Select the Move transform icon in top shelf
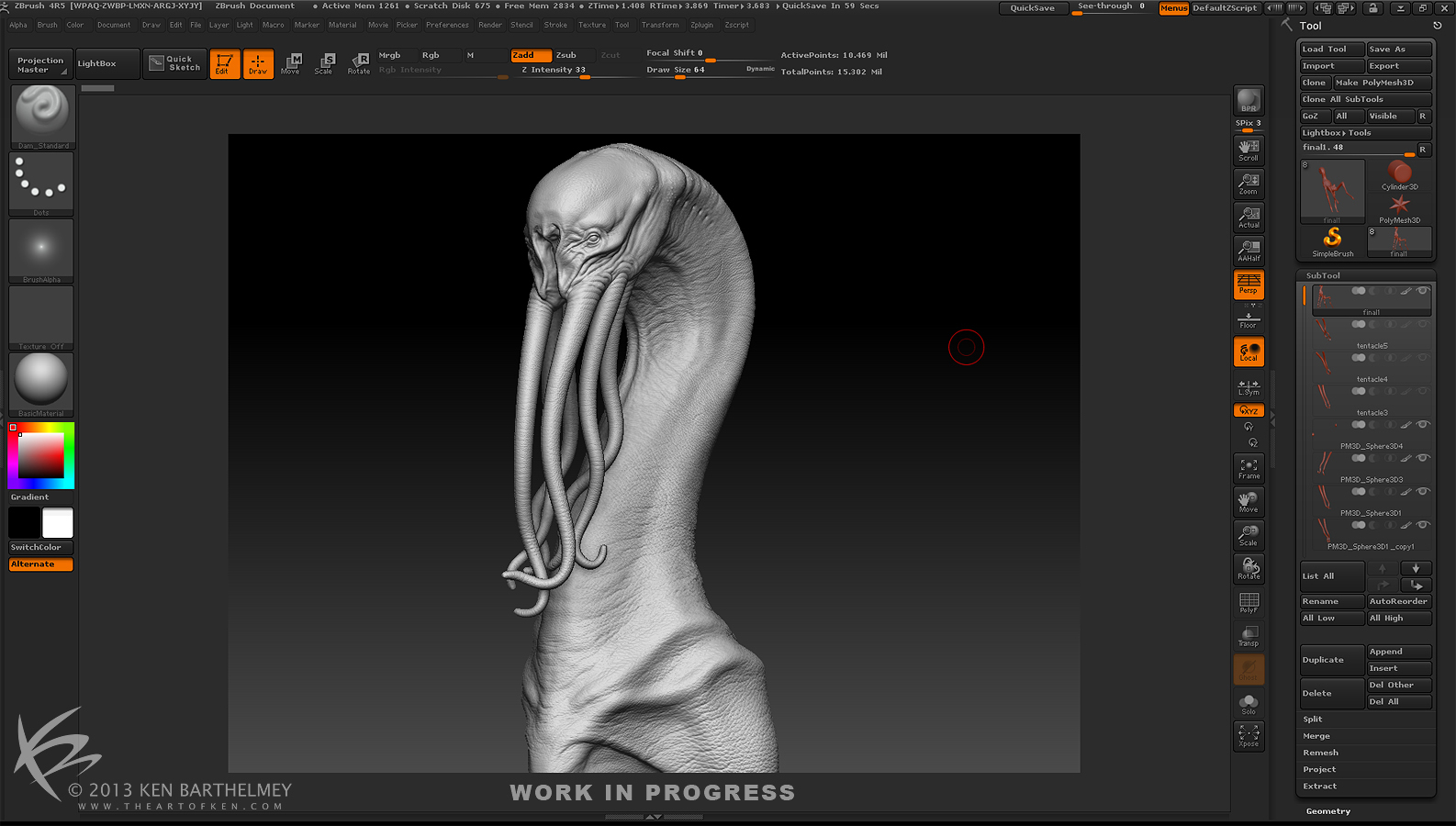Screen dimensions: 1456x826 (291, 63)
